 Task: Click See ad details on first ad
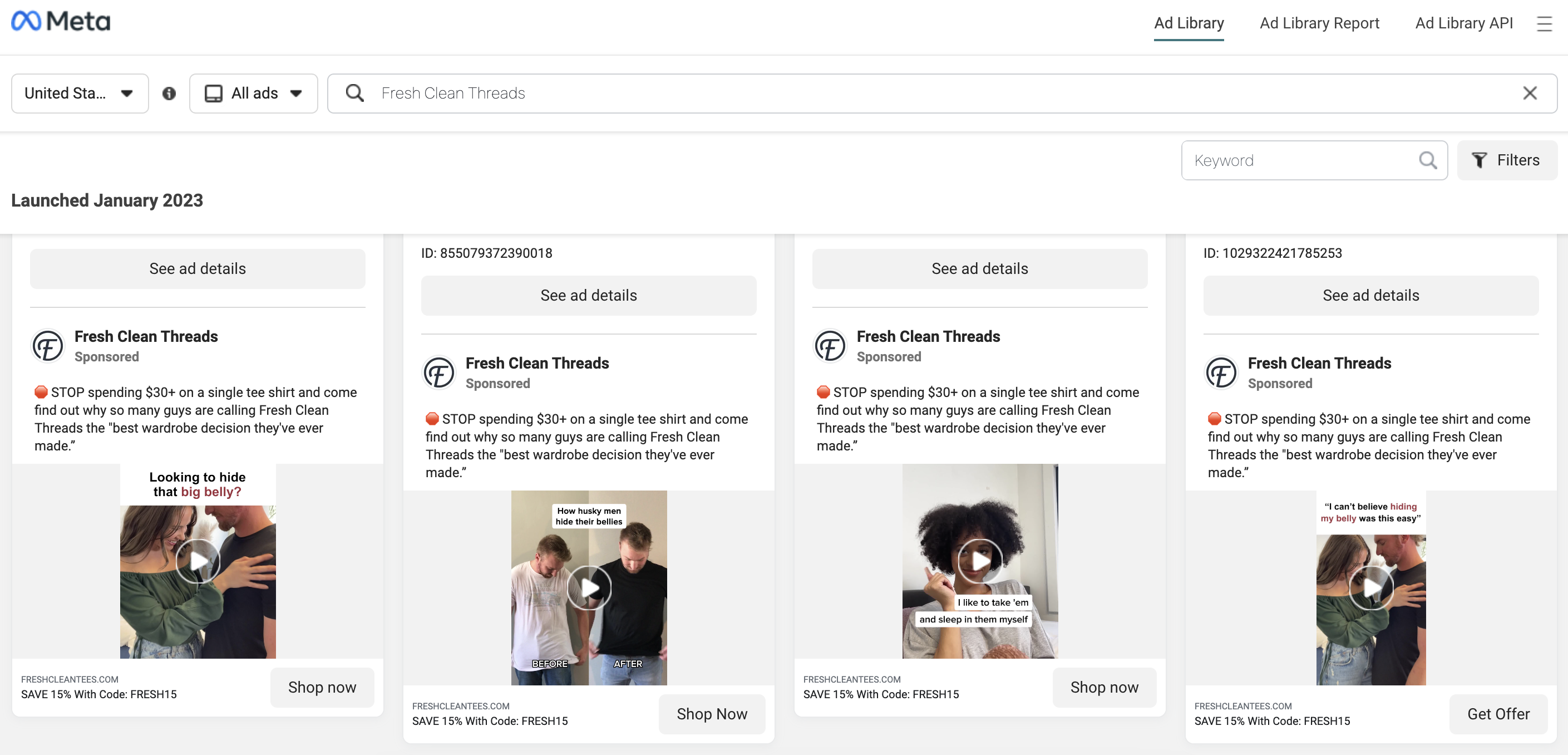coord(197,268)
